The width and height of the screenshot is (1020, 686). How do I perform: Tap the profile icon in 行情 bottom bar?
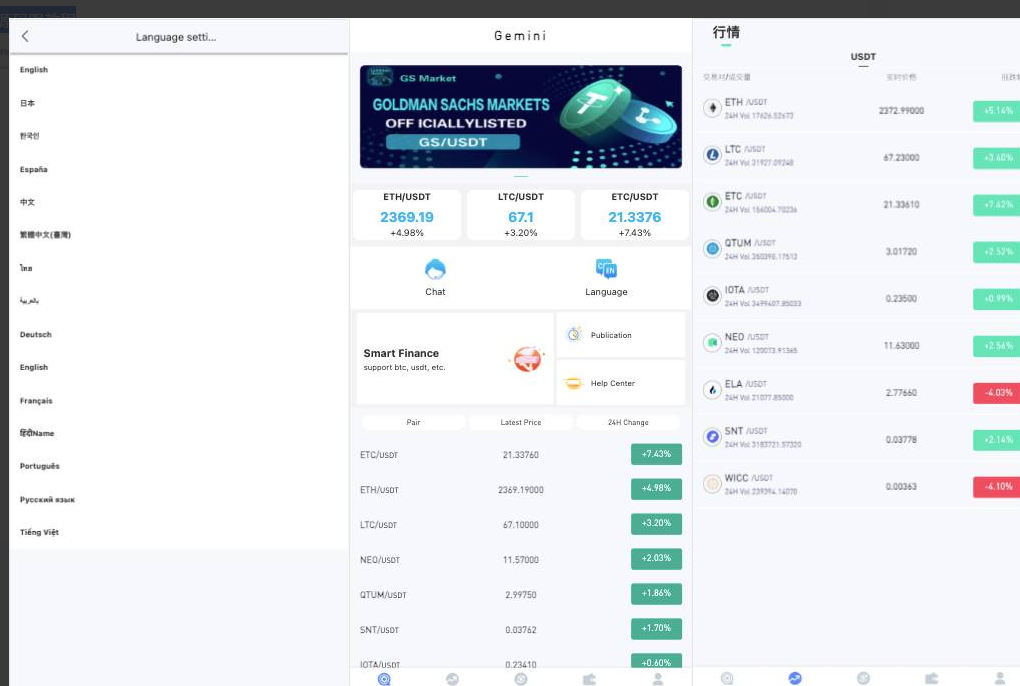pos(1000,678)
